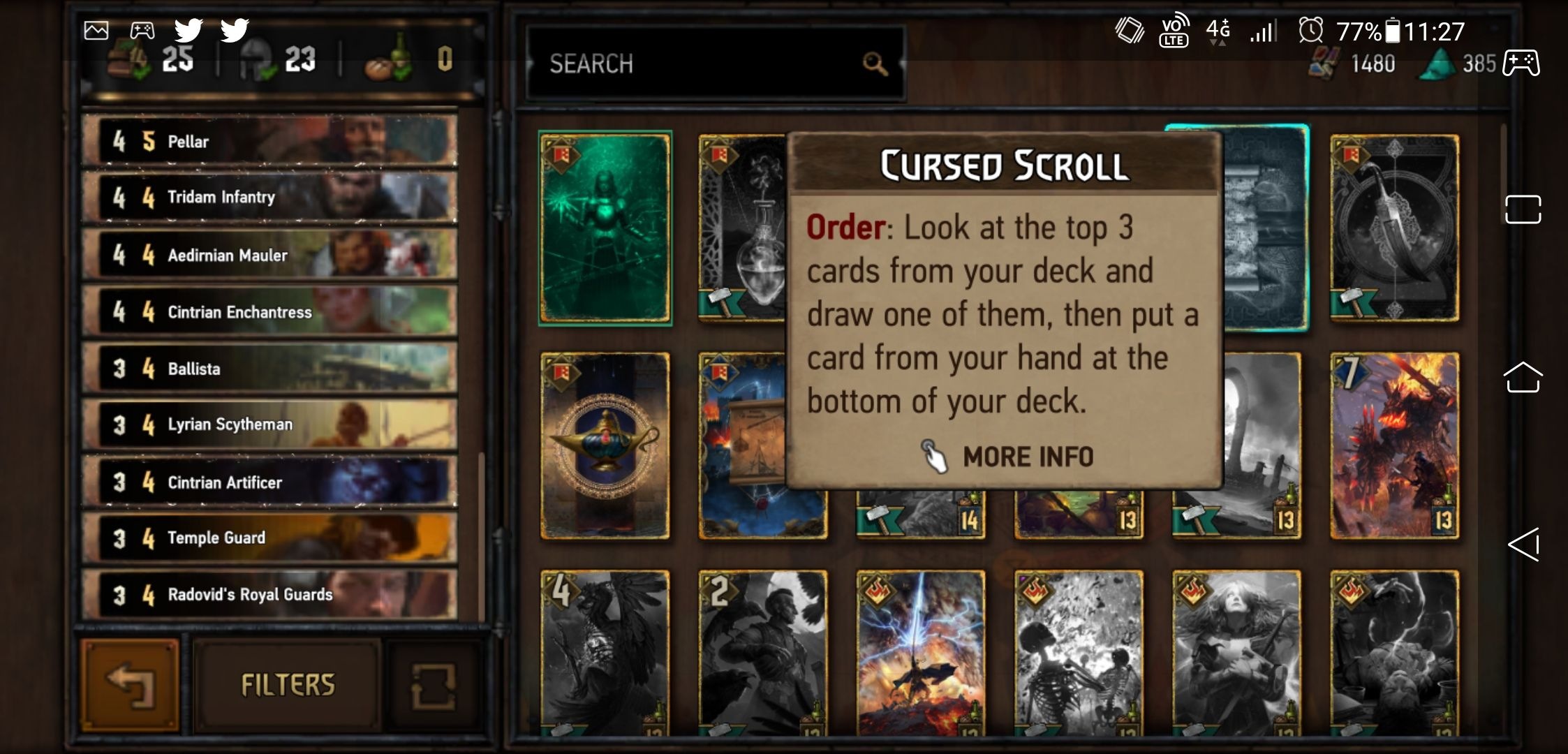Tap the Android back triangle icon

pos(1523,544)
